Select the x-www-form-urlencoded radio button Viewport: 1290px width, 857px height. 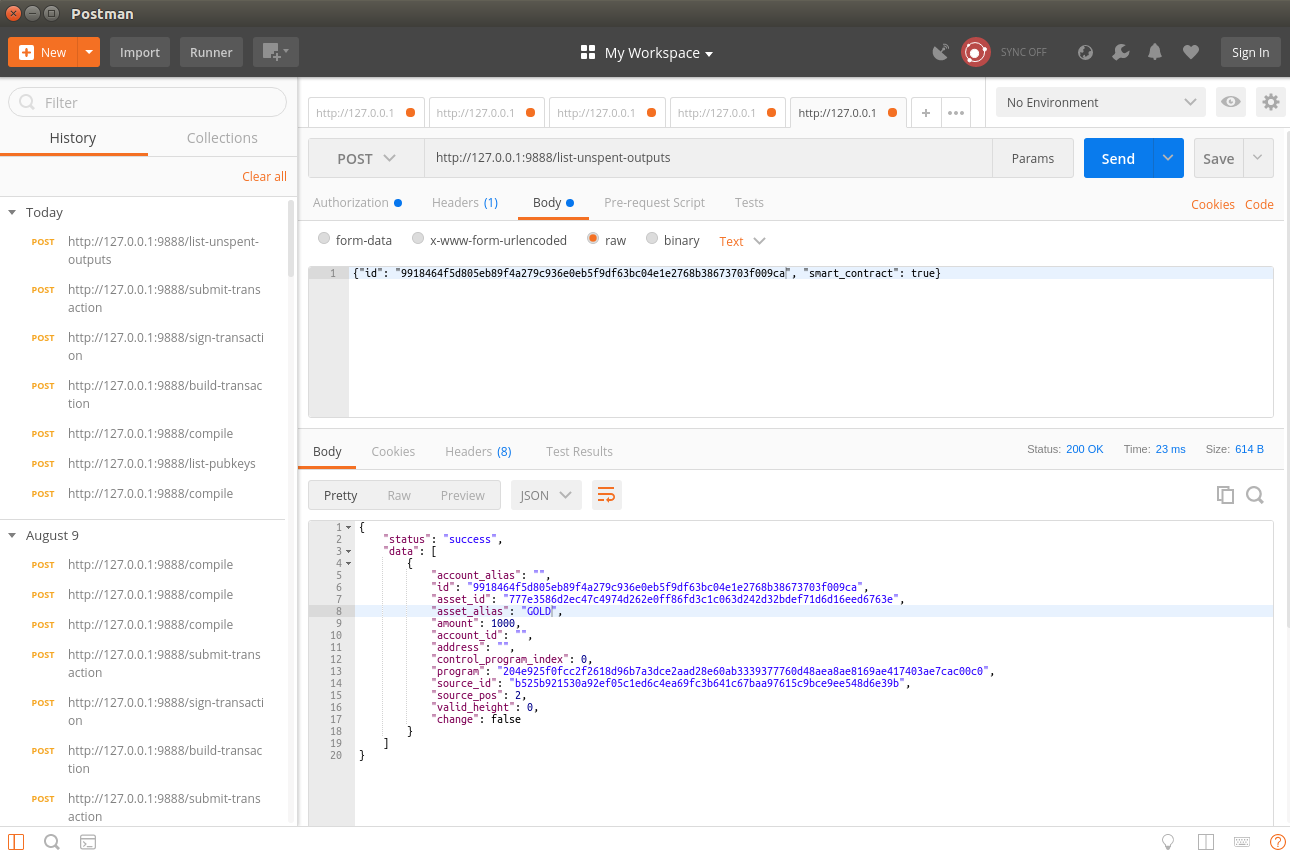418,239
